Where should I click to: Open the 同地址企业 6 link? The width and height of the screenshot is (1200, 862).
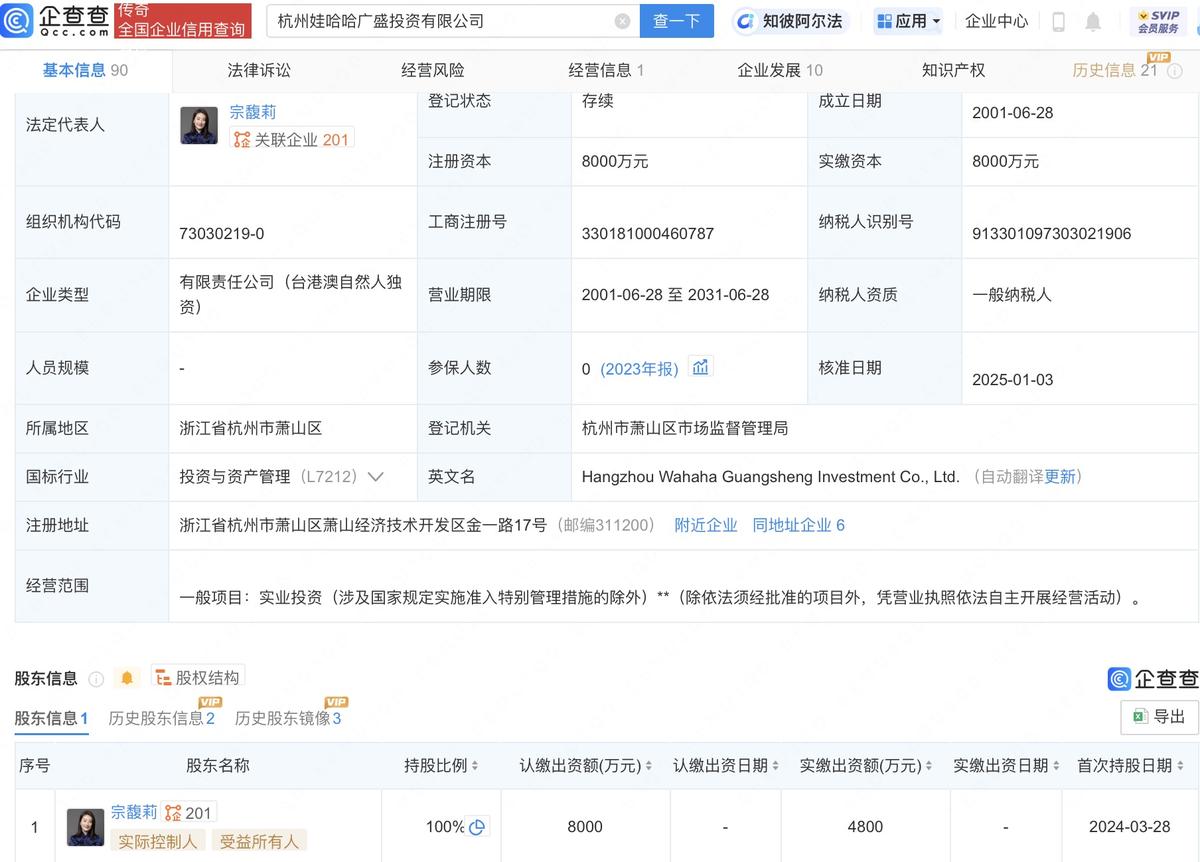(798, 524)
